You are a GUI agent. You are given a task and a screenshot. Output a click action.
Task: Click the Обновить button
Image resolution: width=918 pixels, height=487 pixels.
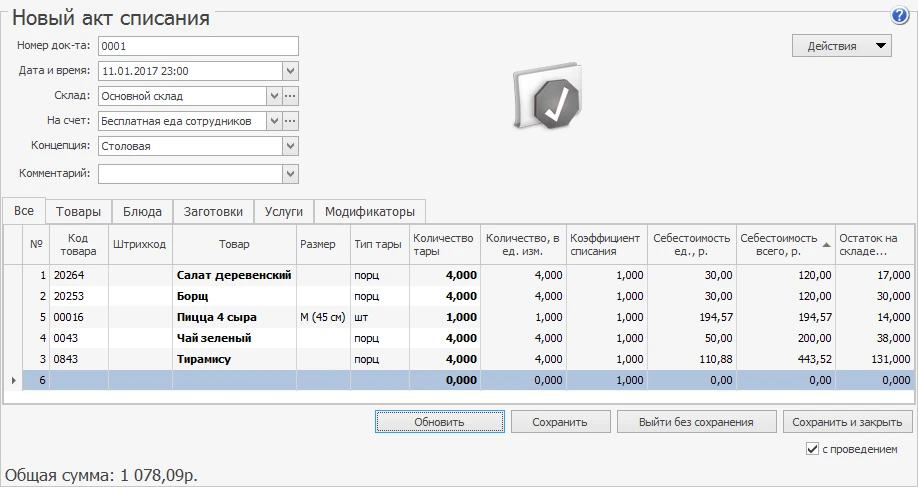[439, 422]
